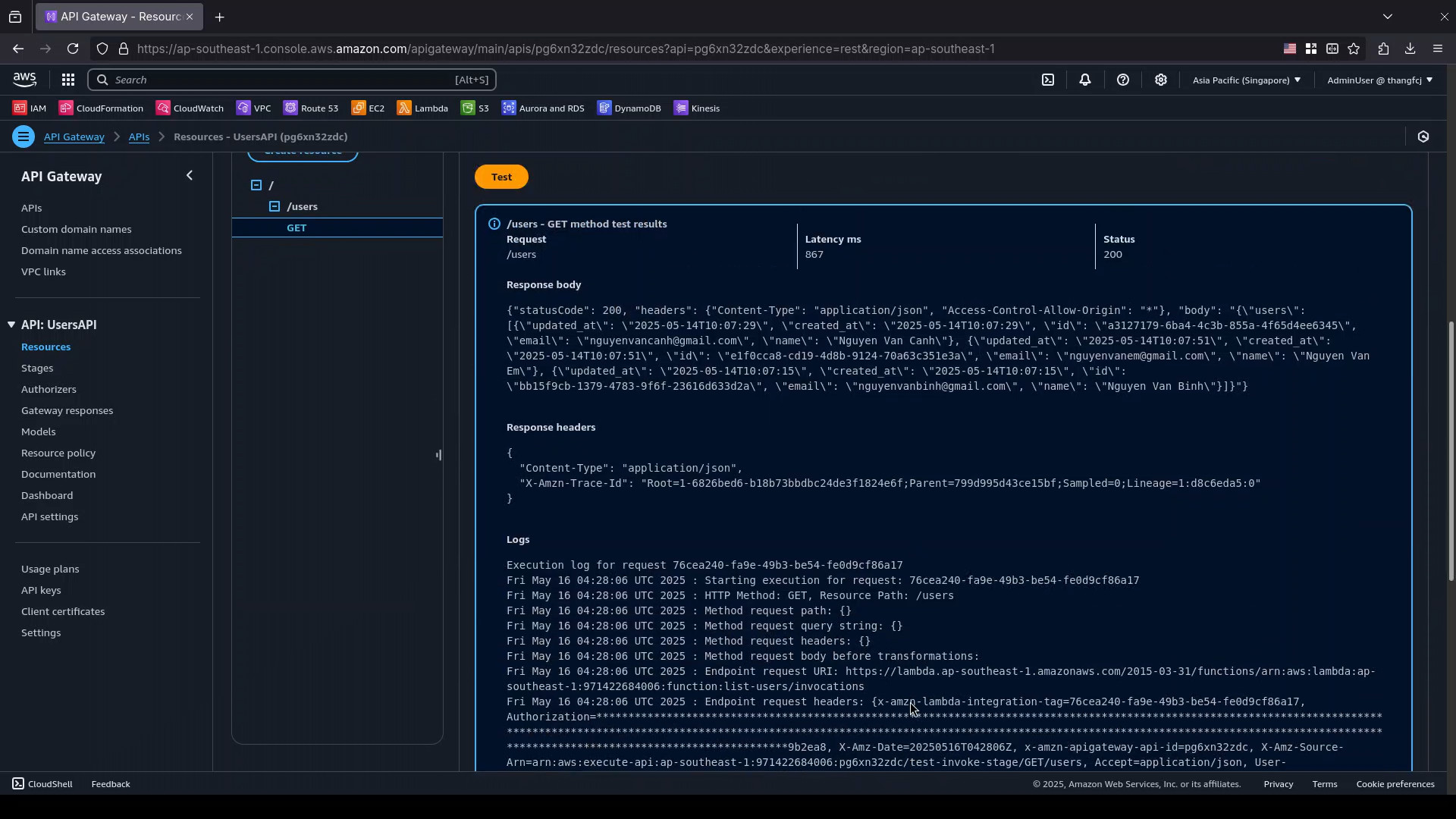1456x819 pixels.
Task: Open the CloudWatch favorites shortcut
Action: click(190, 108)
